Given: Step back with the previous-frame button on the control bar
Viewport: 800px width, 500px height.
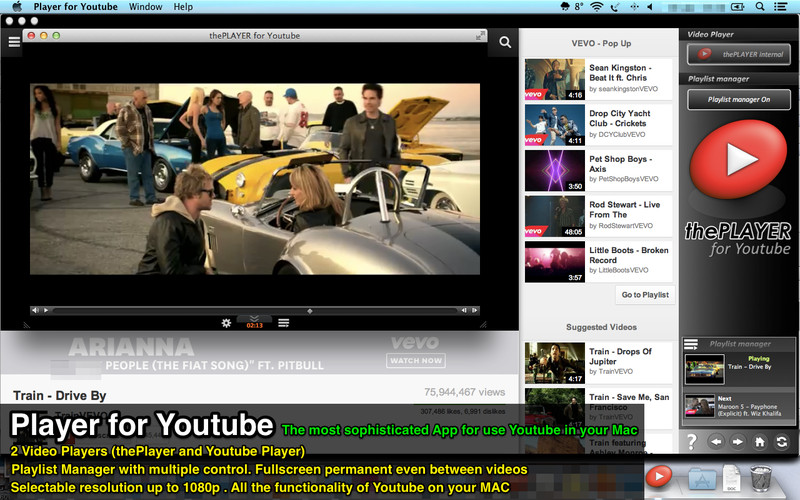Looking at the screenshot, I should (x=464, y=310).
